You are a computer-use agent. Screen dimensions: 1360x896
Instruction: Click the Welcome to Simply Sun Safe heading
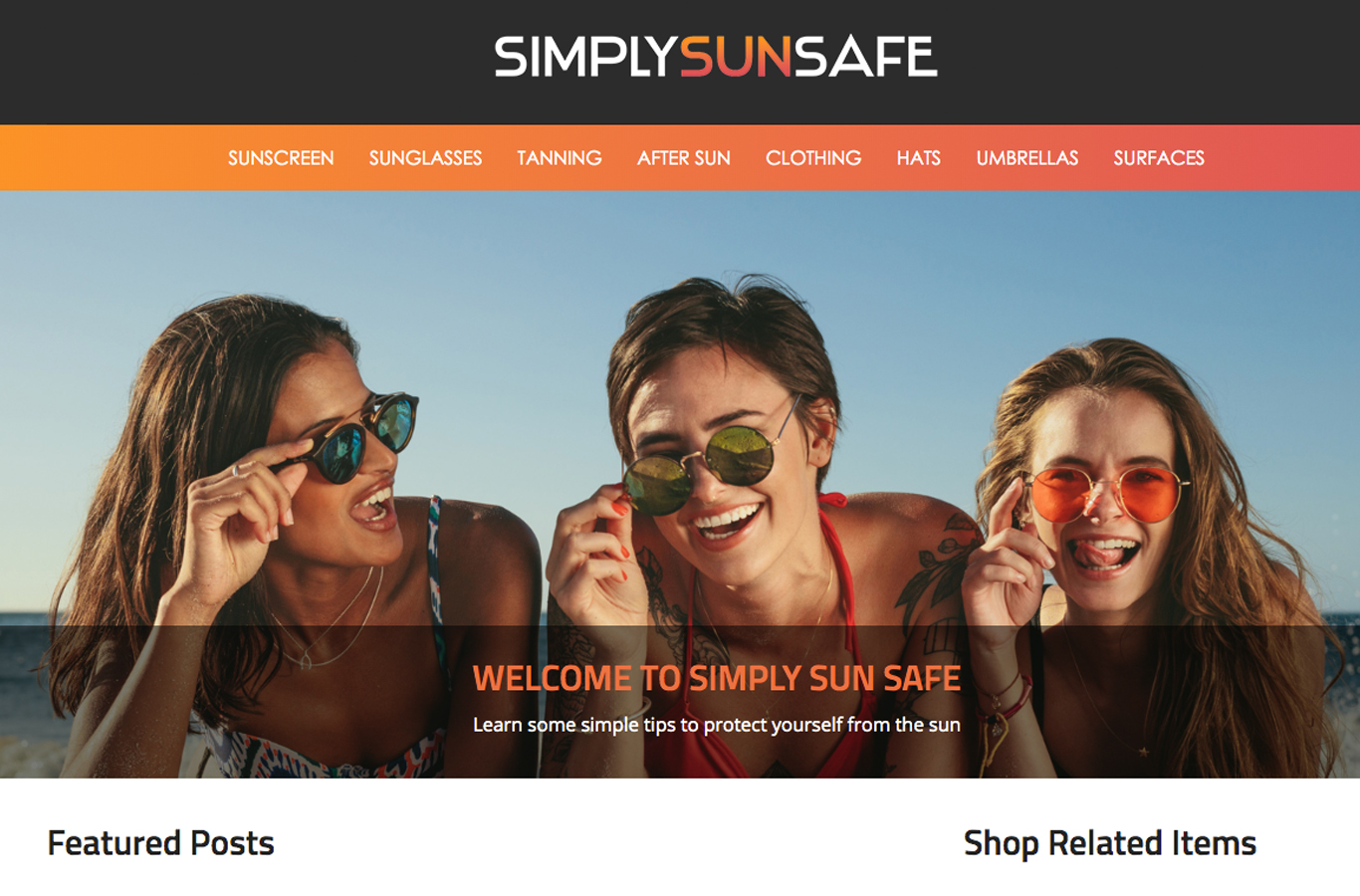(x=717, y=678)
